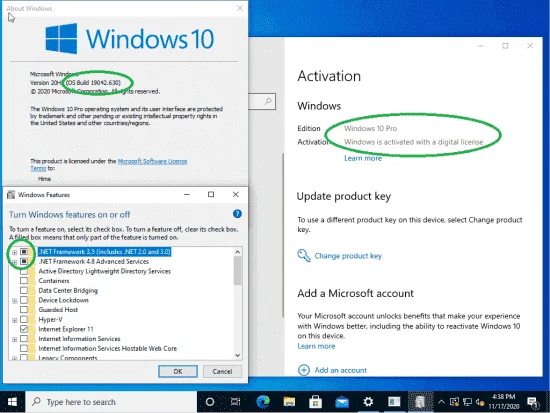
Task: Enable the Internet Information Services checkbox
Action: point(24,339)
